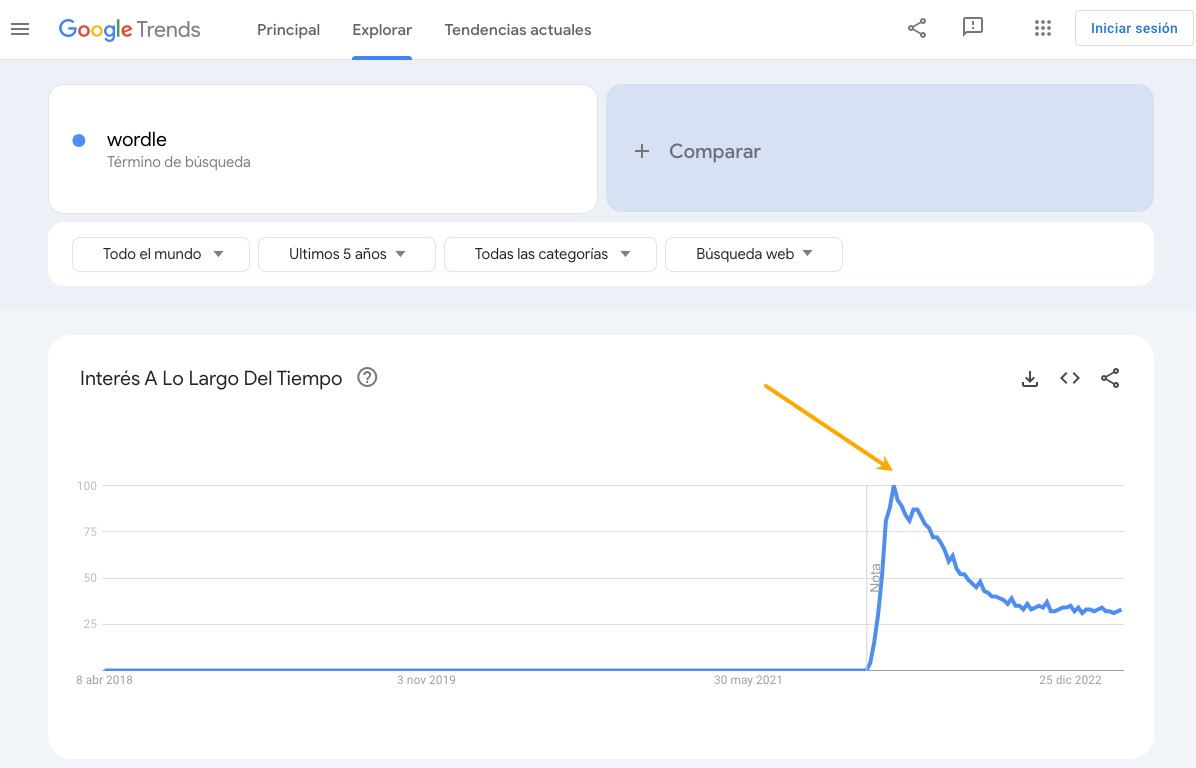Send feedback using the feedback icon
The height and width of the screenshot is (768, 1196).
tap(973, 28)
